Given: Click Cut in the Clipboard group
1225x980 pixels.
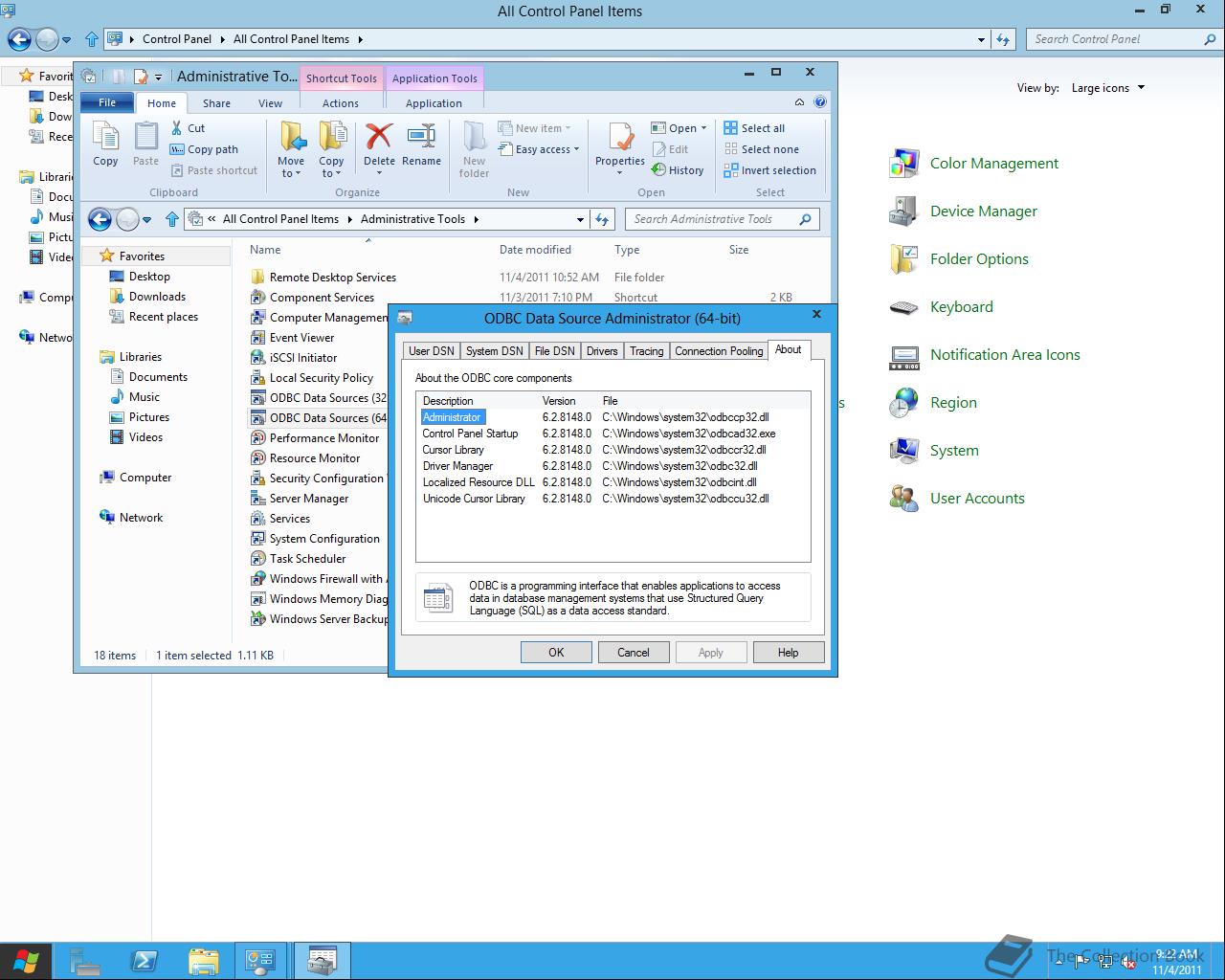Looking at the screenshot, I should (188, 128).
